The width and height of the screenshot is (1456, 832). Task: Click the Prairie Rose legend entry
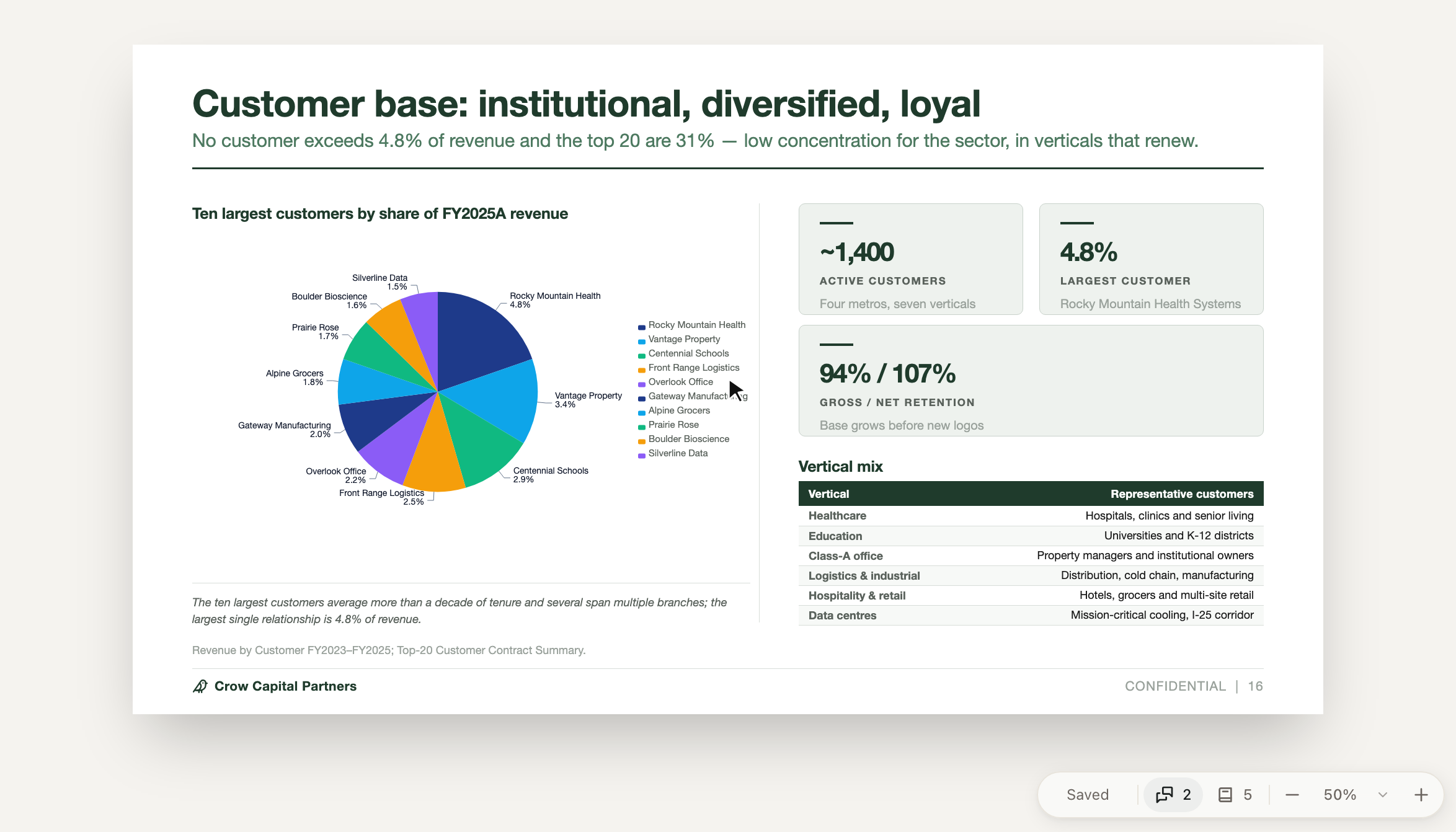(668, 425)
